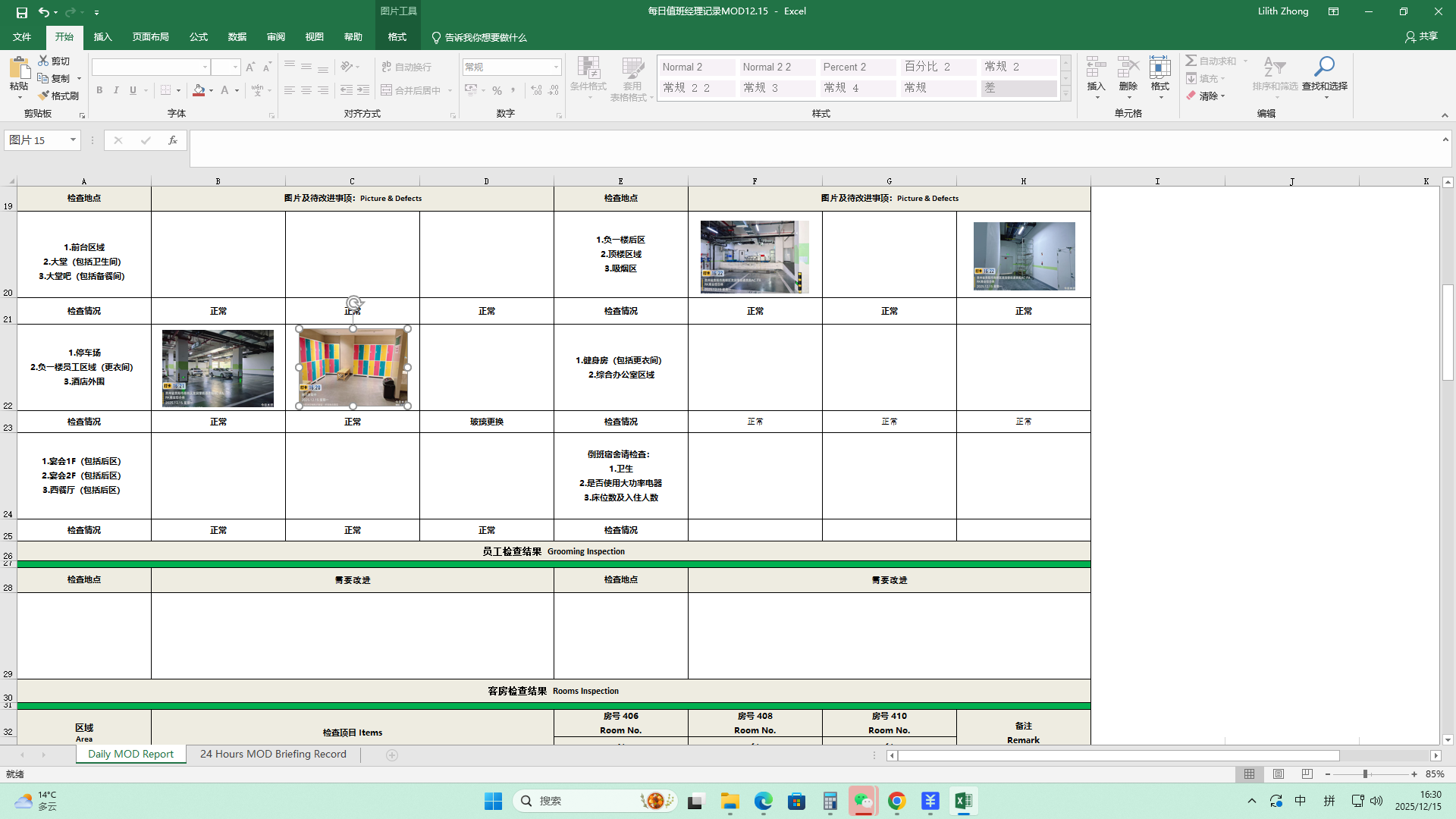This screenshot has width=1456, height=819.
Task: Expand the Name Box dropdown for 图片 15
Action: tap(73, 140)
